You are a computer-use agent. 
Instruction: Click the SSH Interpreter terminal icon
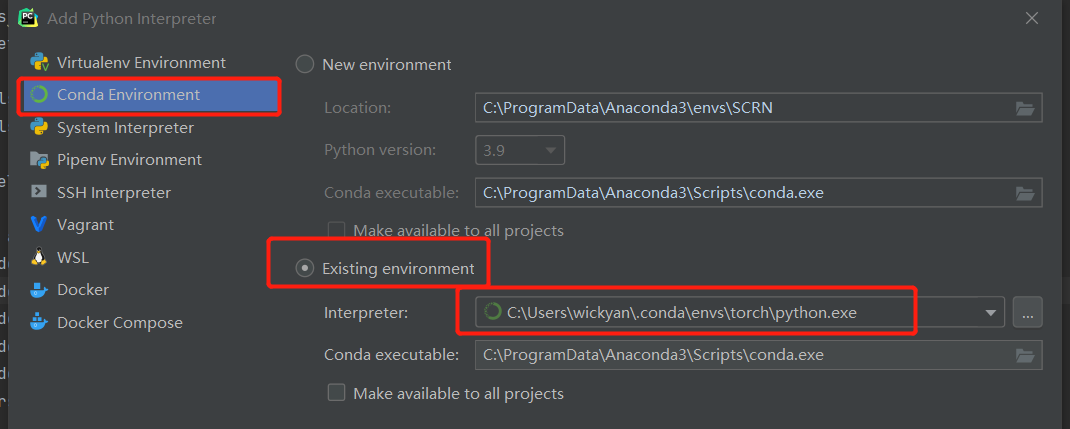tap(40, 192)
